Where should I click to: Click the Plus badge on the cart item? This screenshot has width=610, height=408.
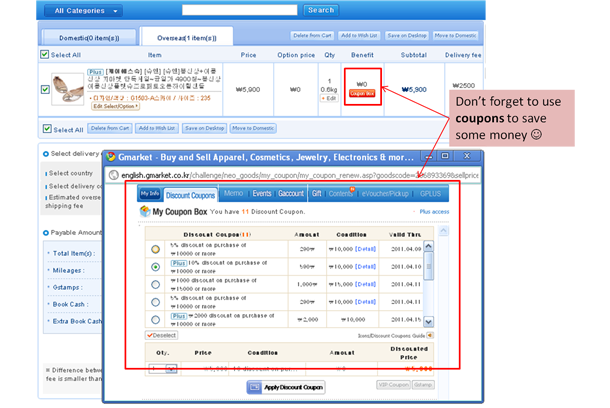(x=95, y=72)
